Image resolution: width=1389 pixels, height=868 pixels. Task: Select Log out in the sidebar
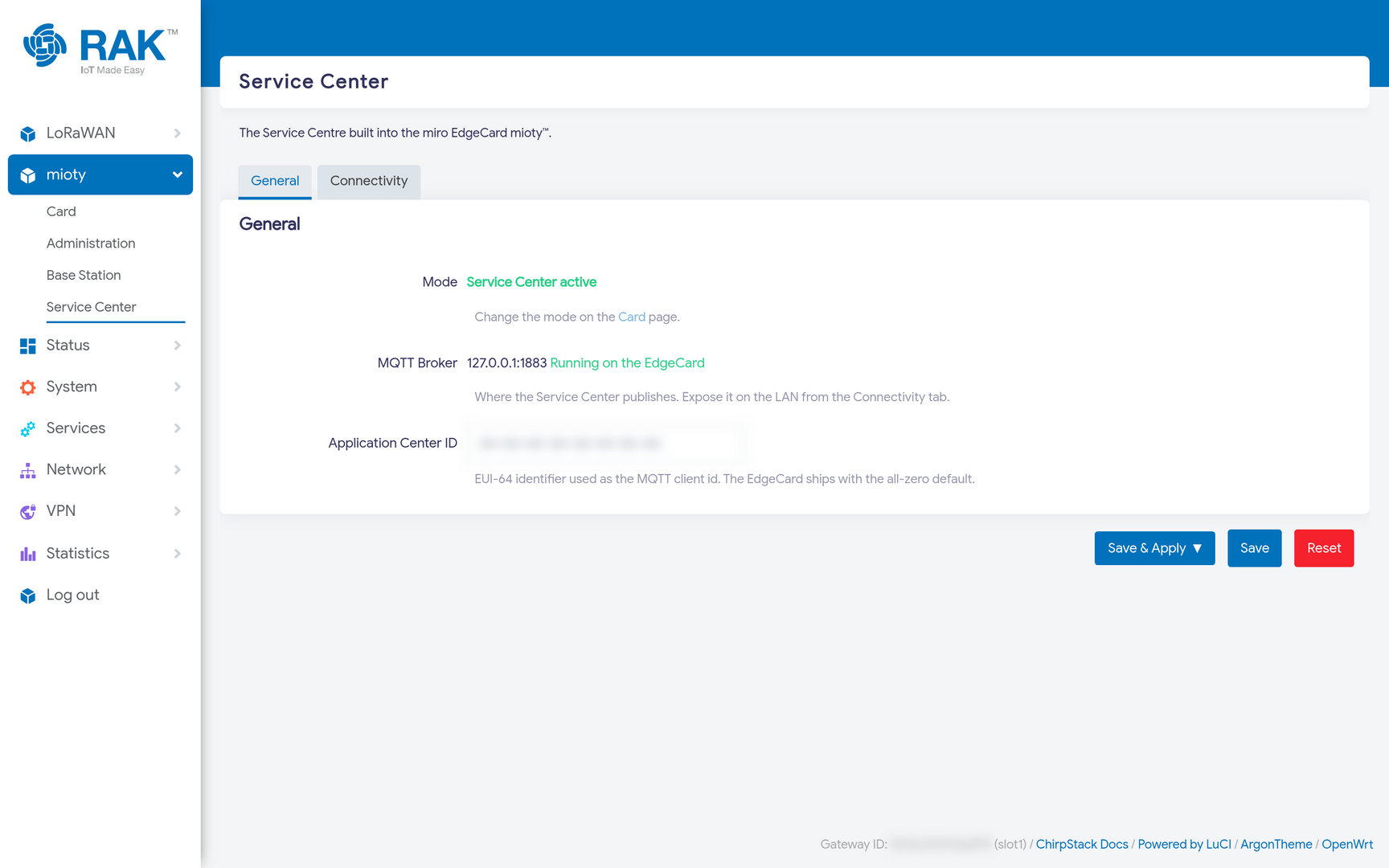[100, 596]
